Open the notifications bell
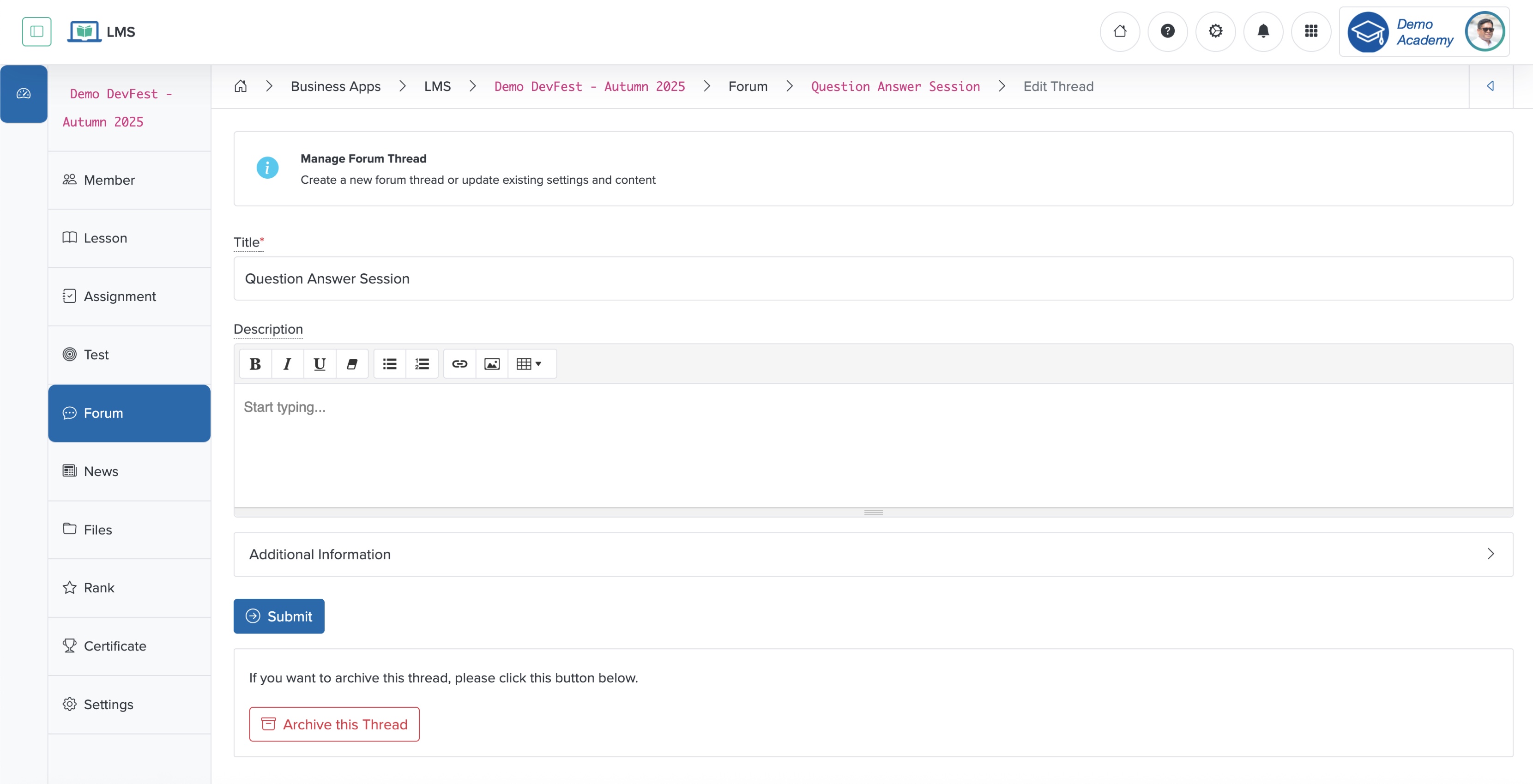 click(x=1263, y=31)
